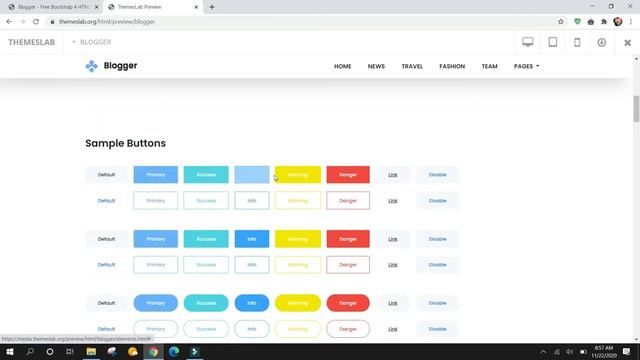Open the TRAVEL nav item

412,66
